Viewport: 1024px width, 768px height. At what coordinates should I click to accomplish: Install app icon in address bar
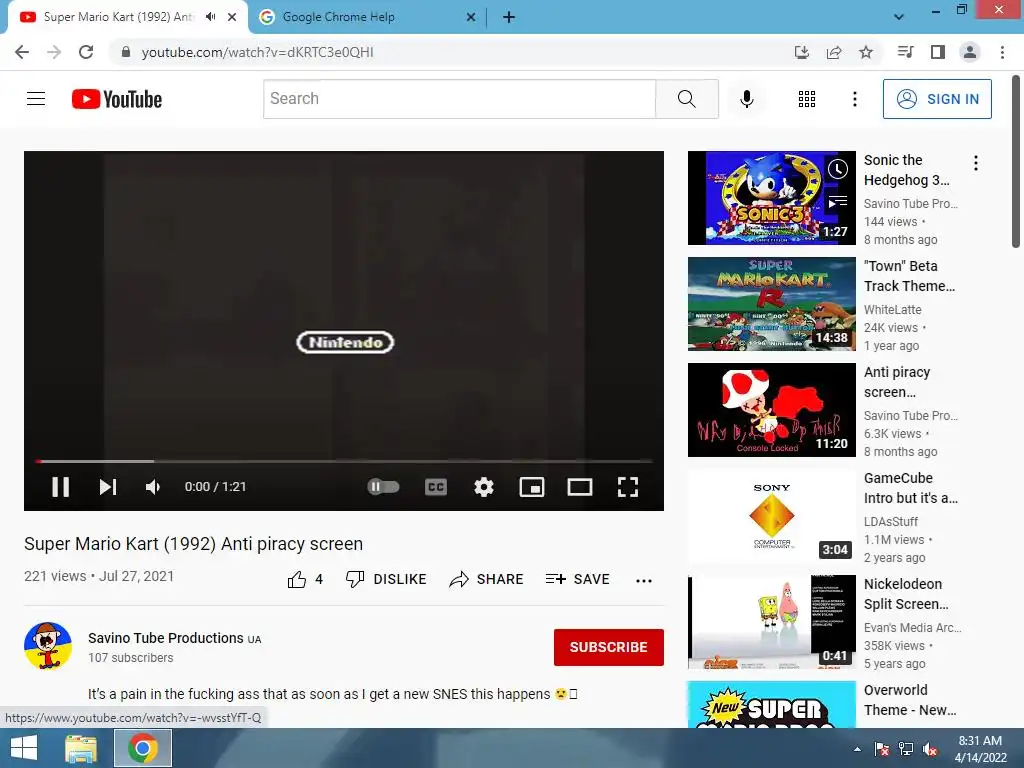(x=802, y=52)
